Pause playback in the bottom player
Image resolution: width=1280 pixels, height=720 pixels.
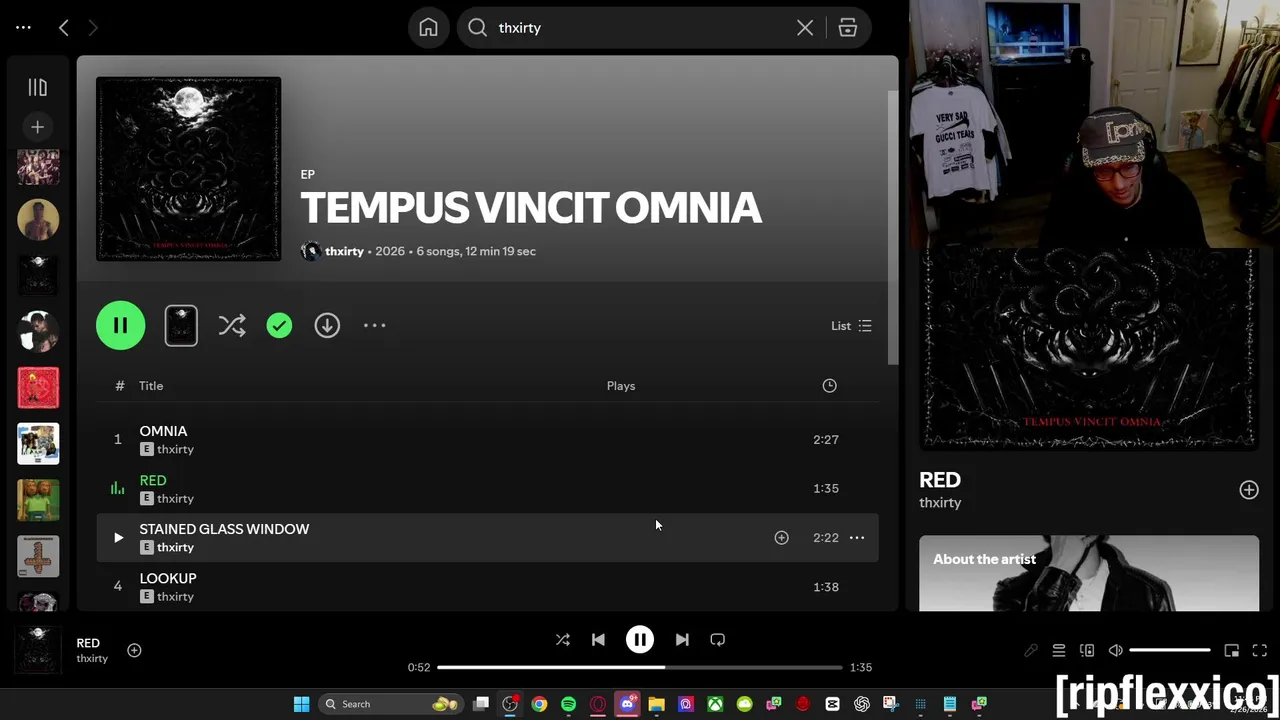coord(640,640)
